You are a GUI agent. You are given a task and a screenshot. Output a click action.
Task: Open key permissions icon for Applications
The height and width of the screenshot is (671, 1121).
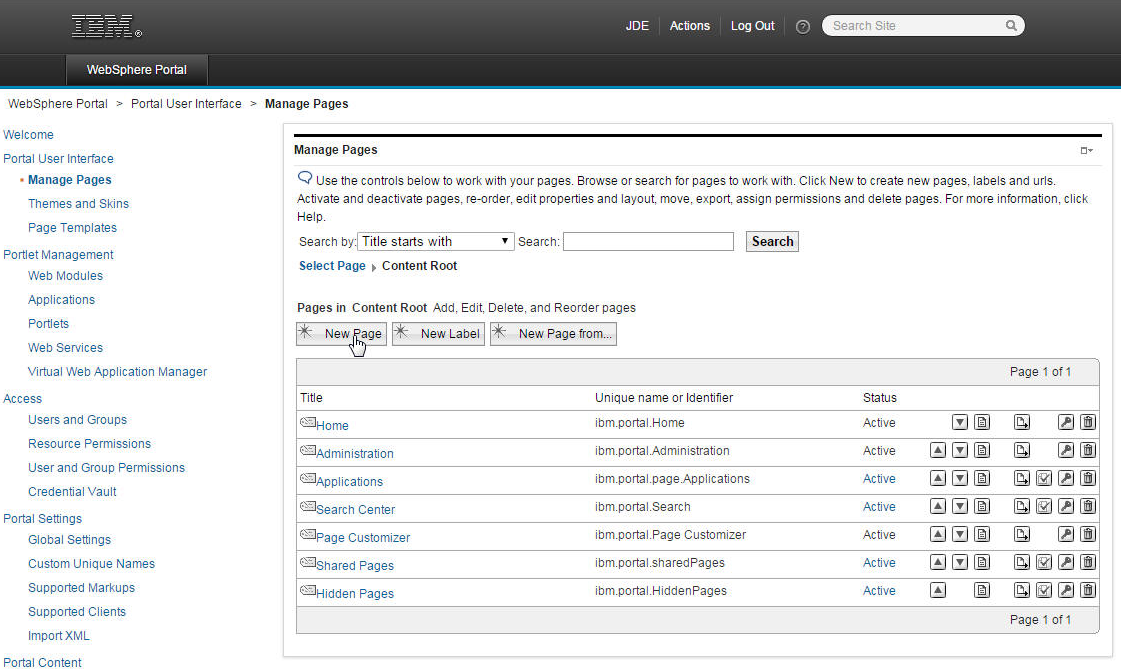pyautogui.click(x=1065, y=478)
